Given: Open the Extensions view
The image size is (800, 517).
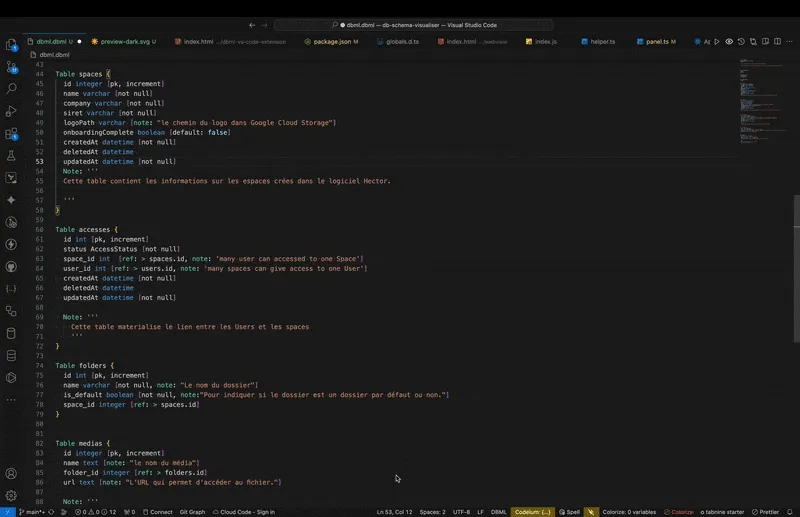Looking at the screenshot, I should 11,133.
